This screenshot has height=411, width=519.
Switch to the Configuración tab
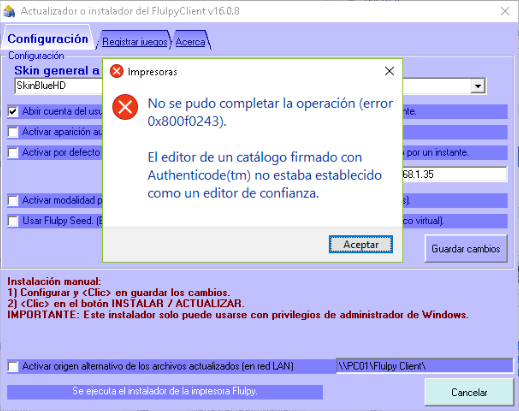(48, 39)
